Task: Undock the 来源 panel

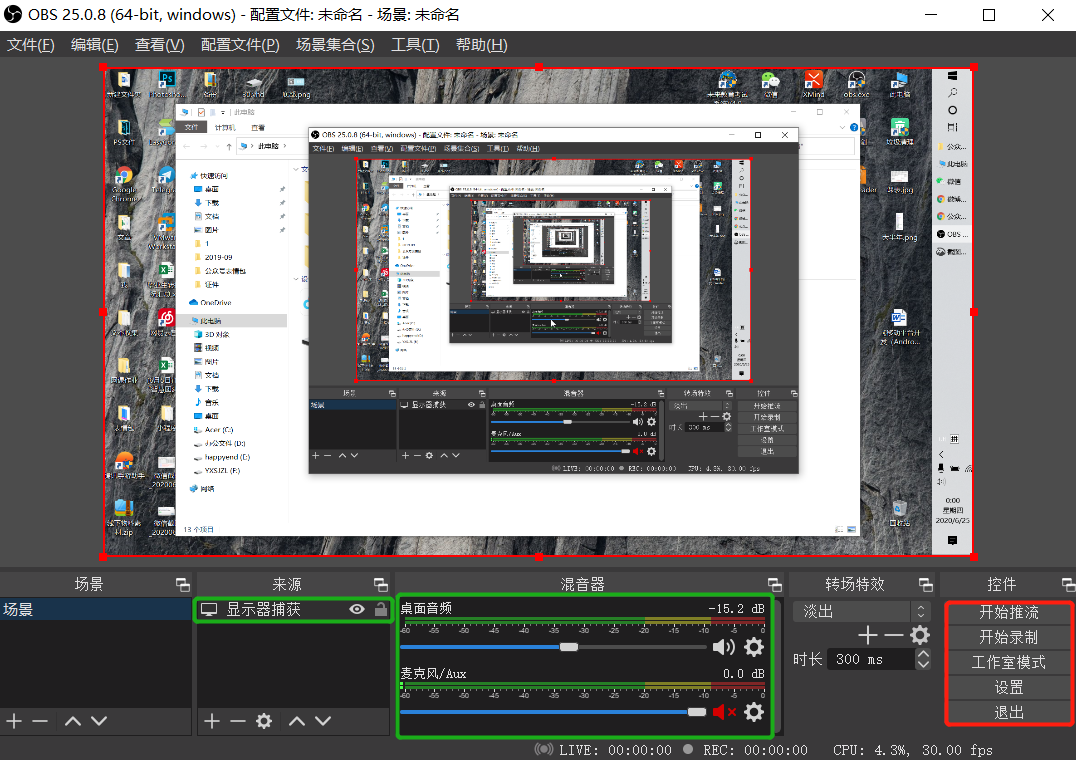Action: [x=381, y=584]
